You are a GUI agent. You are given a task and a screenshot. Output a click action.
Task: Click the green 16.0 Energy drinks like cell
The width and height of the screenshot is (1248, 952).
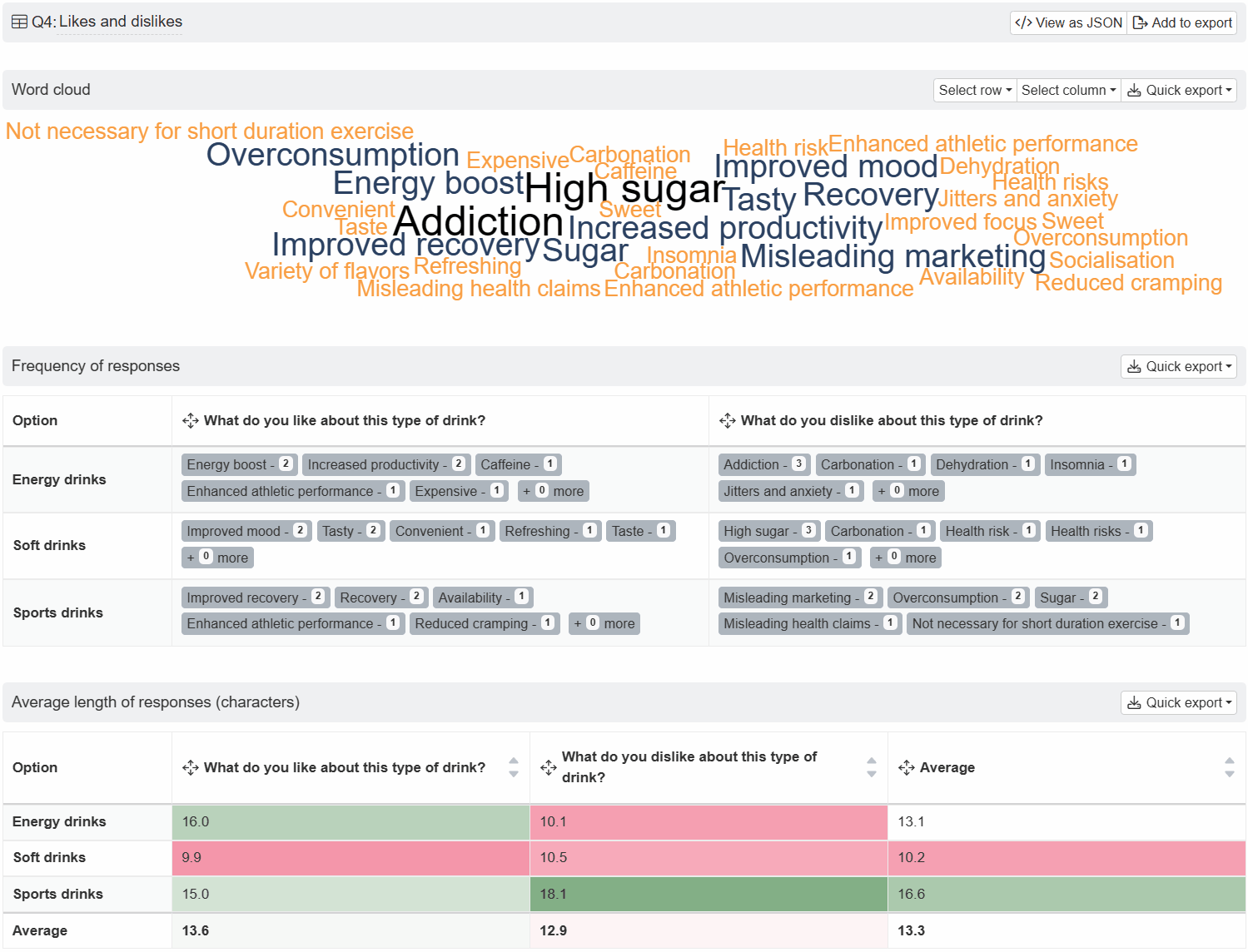click(x=351, y=821)
